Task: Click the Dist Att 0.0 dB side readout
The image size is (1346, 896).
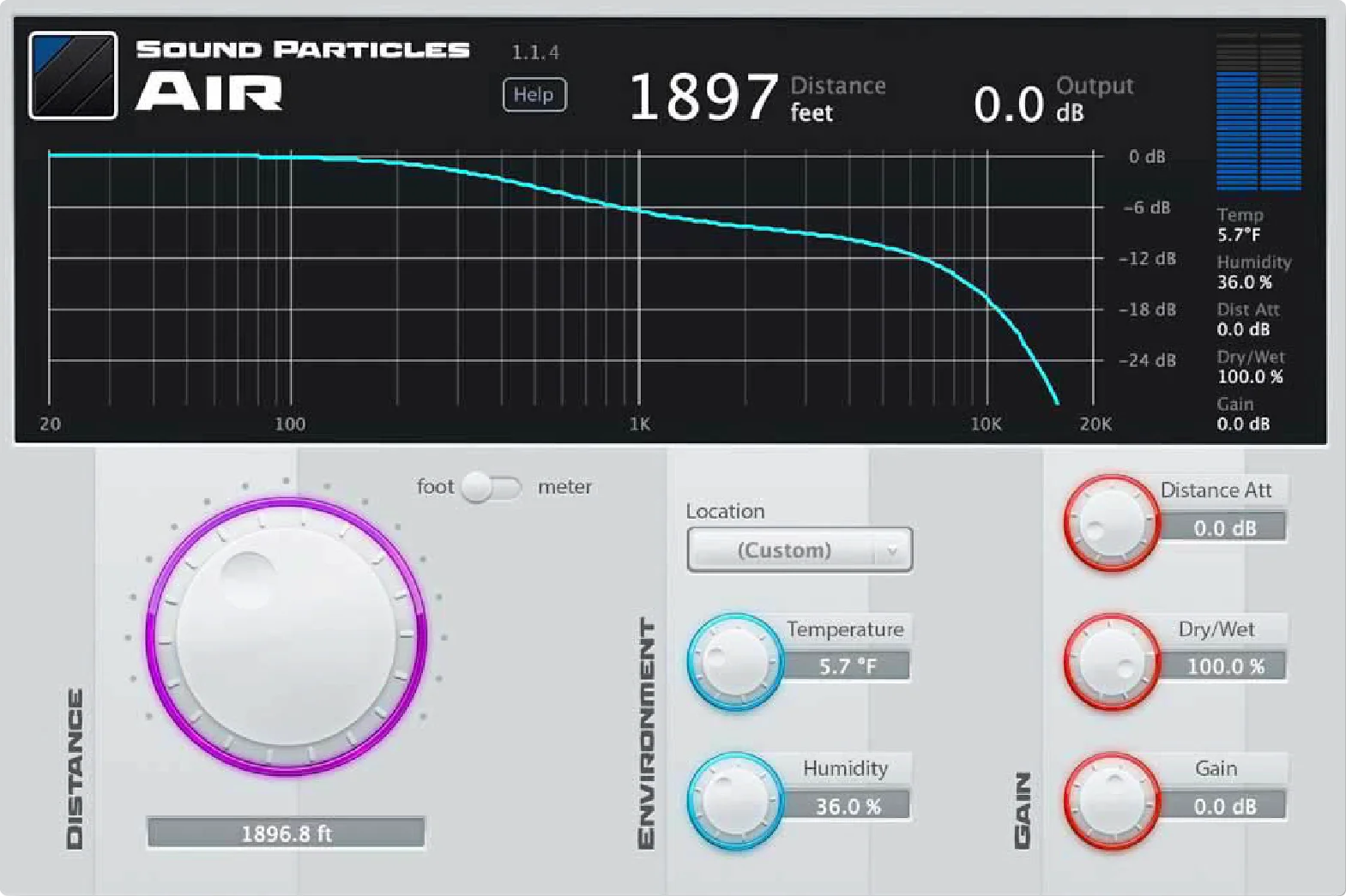Action: (1247, 319)
